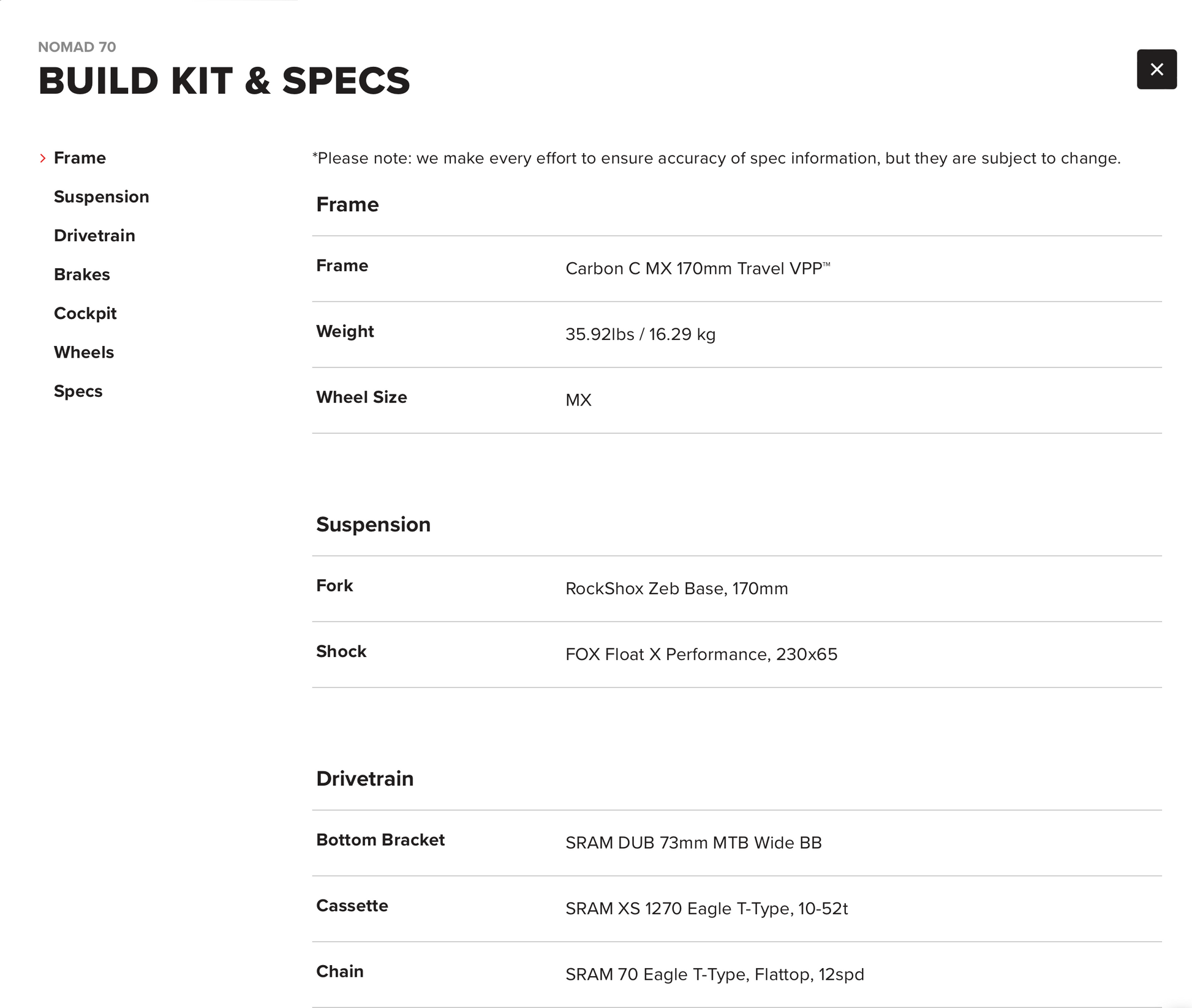Click red chevron beside Frame nav item
This screenshot has width=1192, height=1008.
click(43, 159)
